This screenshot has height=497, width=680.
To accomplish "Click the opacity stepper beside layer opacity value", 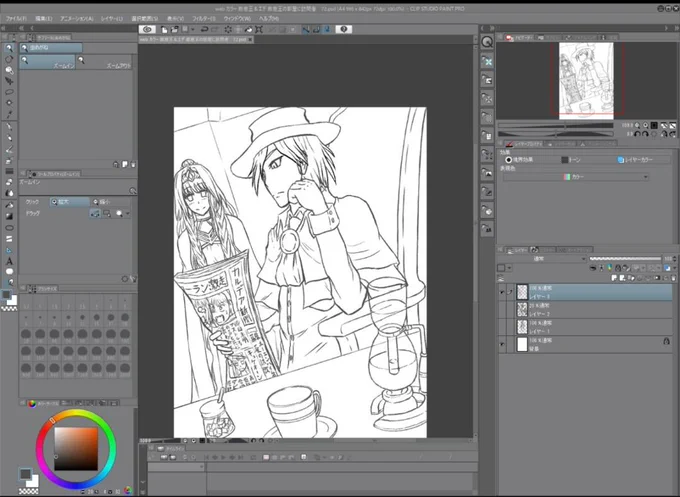I will [x=673, y=259].
